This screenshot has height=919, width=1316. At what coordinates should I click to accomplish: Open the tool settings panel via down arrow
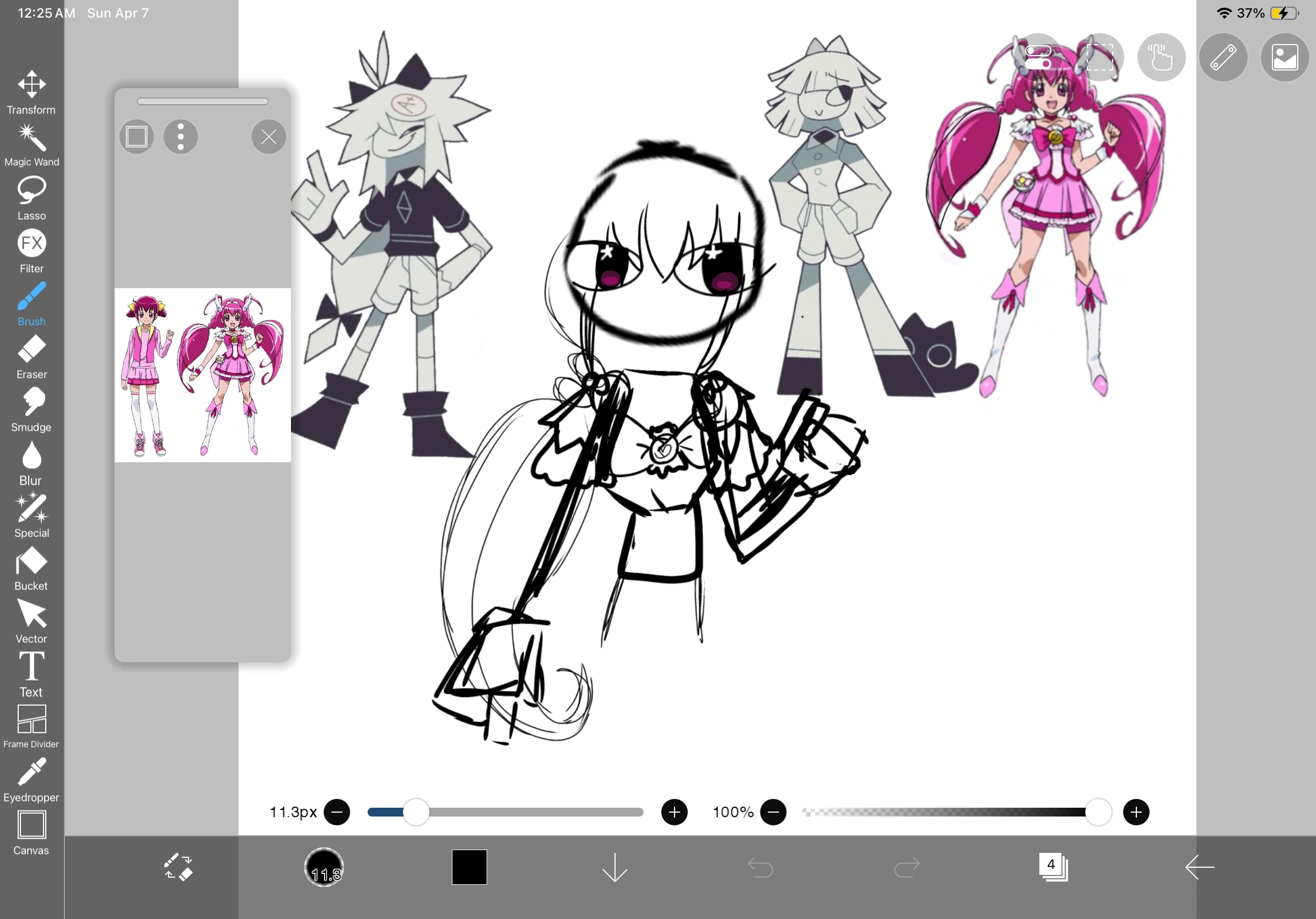point(614,867)
